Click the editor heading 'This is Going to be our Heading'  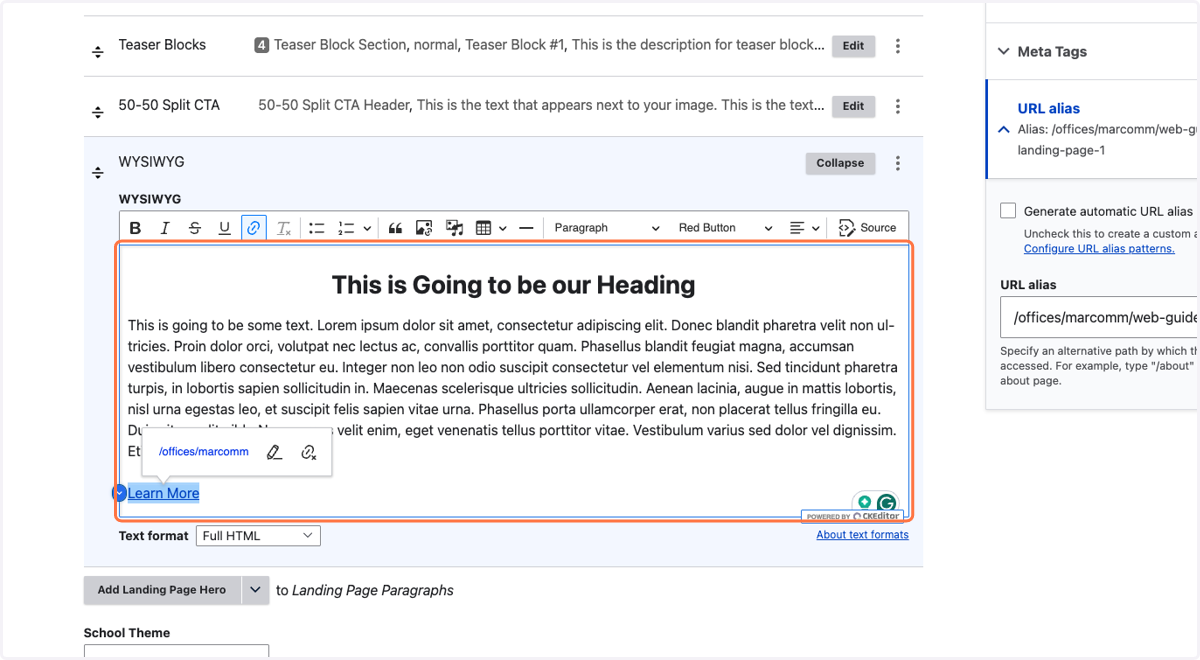(x=513, y=285)
